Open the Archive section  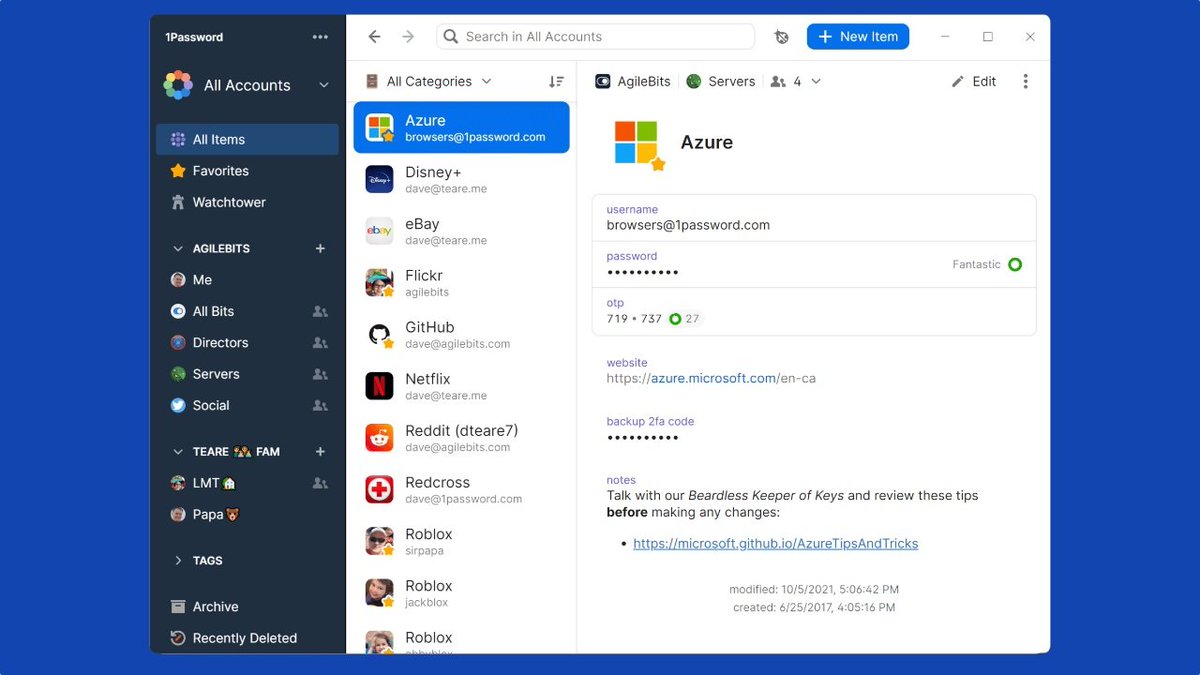pyautogui.click(x=214, y=606)
